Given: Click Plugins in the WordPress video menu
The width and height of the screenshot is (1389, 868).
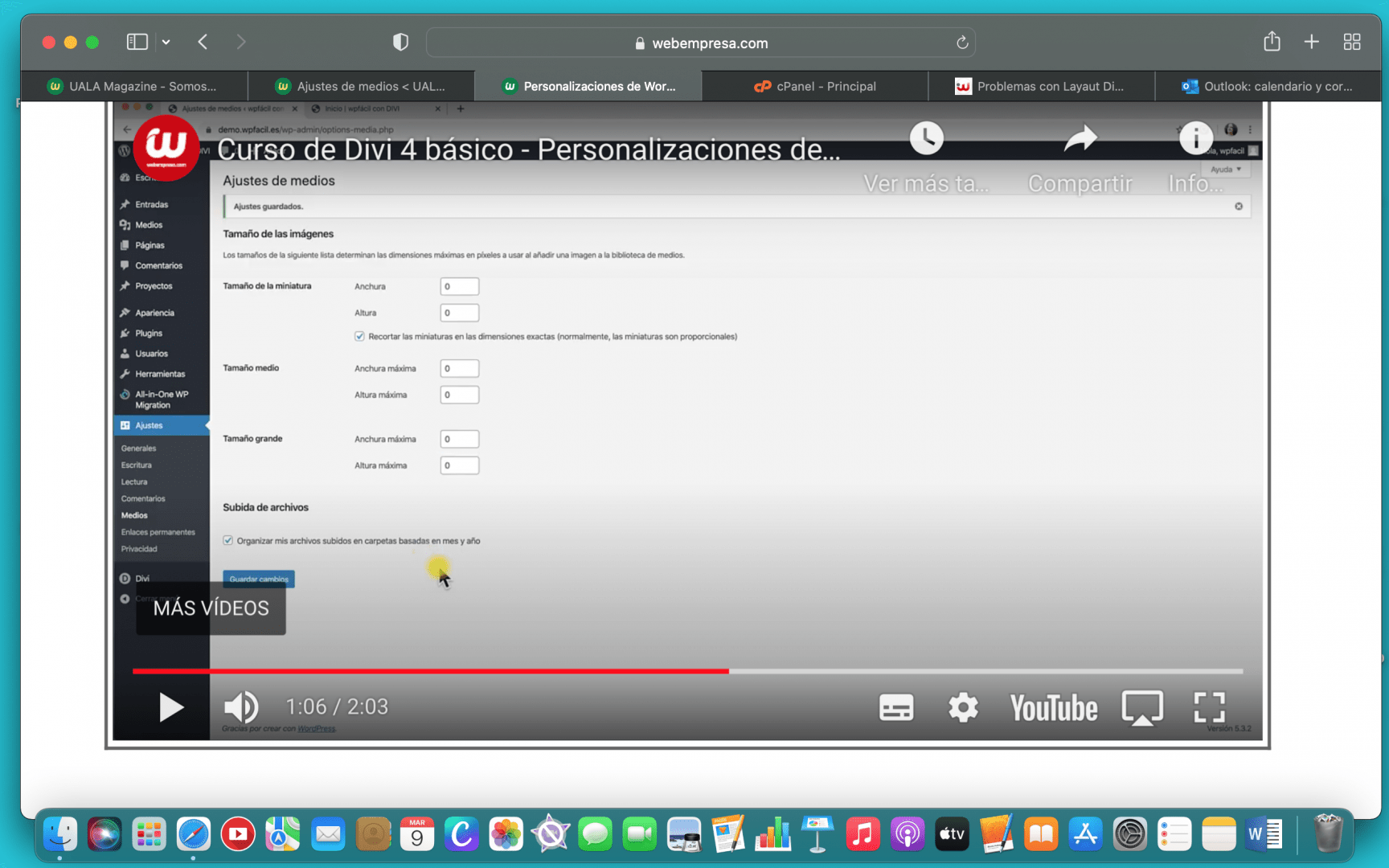Looking at the screenshot, I should 149,333.
